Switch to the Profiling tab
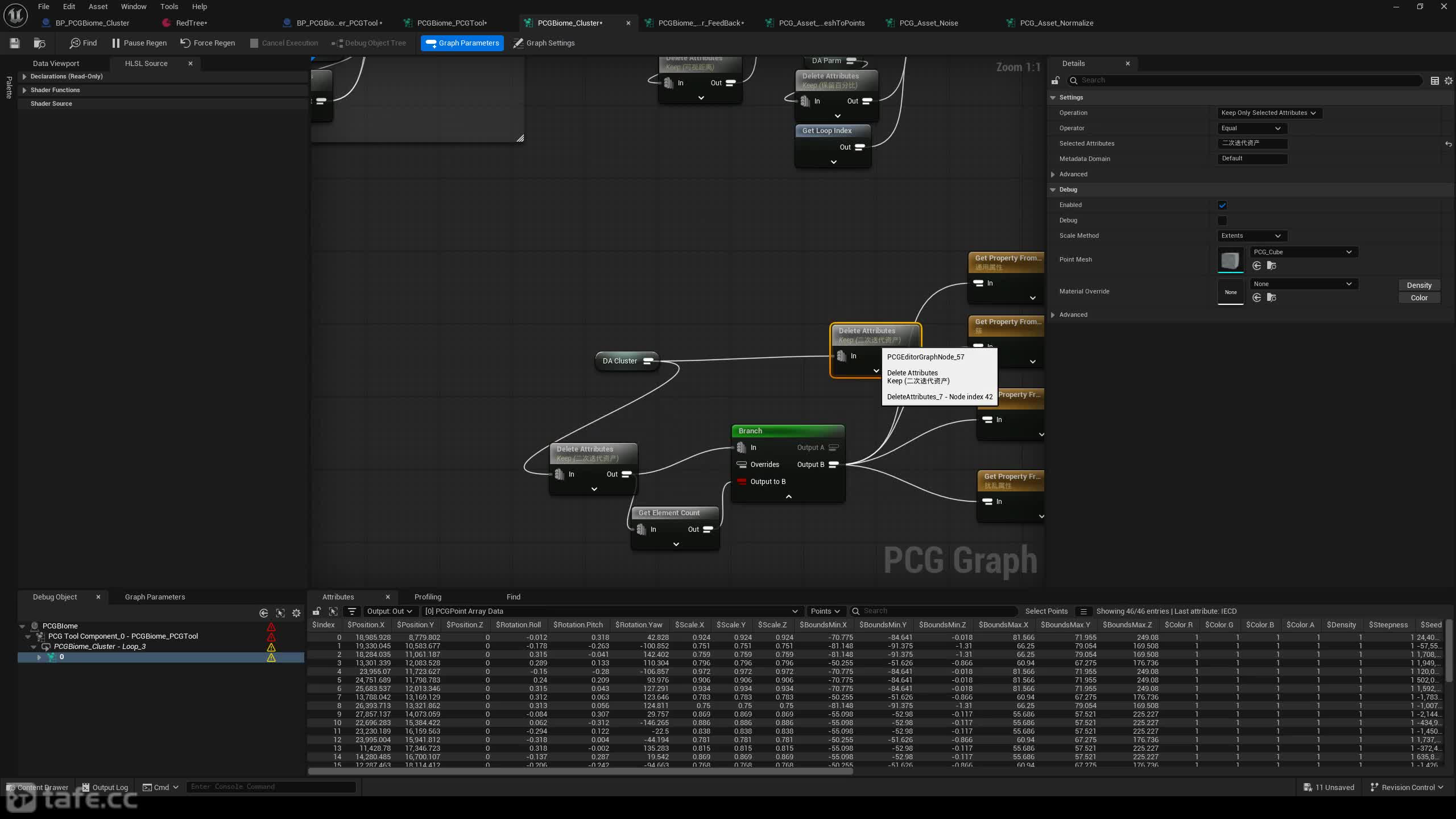This screenshot has height=819, width=1456. click(x=428, y=597)
